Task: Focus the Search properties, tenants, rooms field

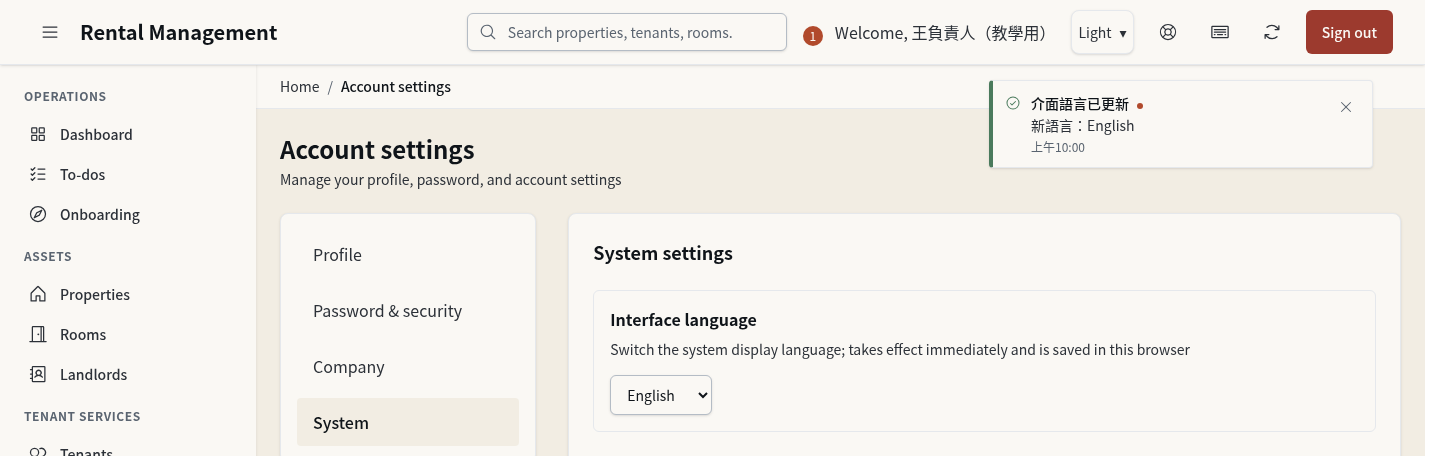Action: (627, 32)
